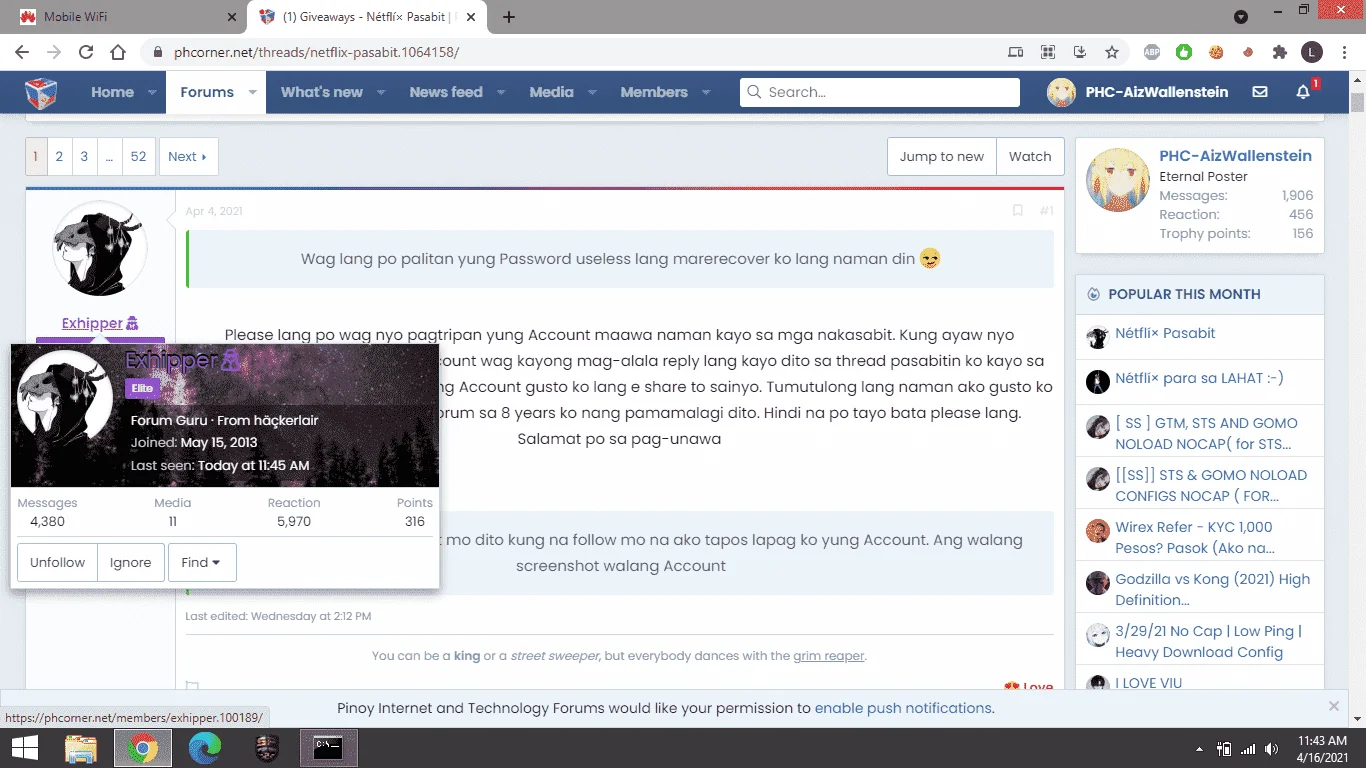Open the Windows Start menu
The height and width of the screenshot is (768, 1366).
point(24,748)
